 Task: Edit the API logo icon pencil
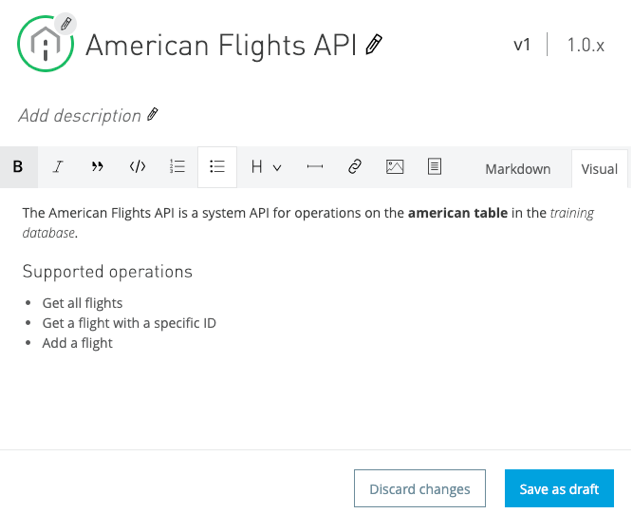click(66, 23)
